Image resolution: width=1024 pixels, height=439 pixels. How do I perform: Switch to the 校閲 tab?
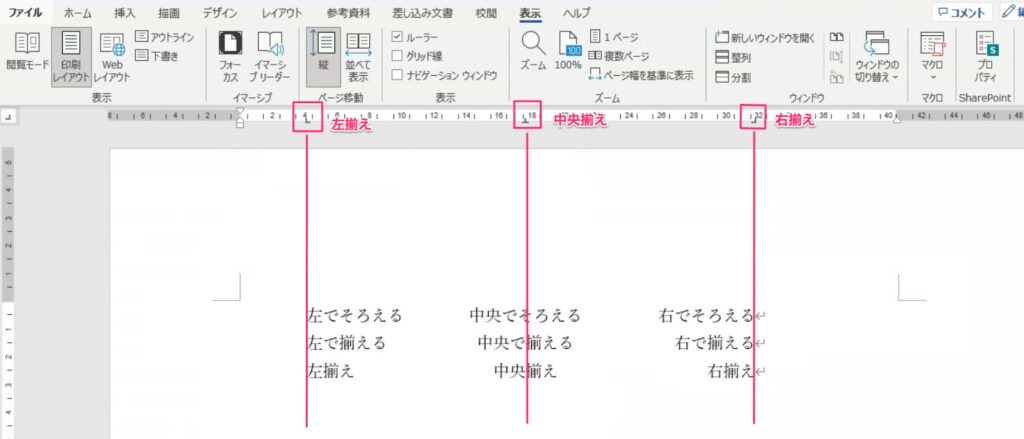coord(486,13)
